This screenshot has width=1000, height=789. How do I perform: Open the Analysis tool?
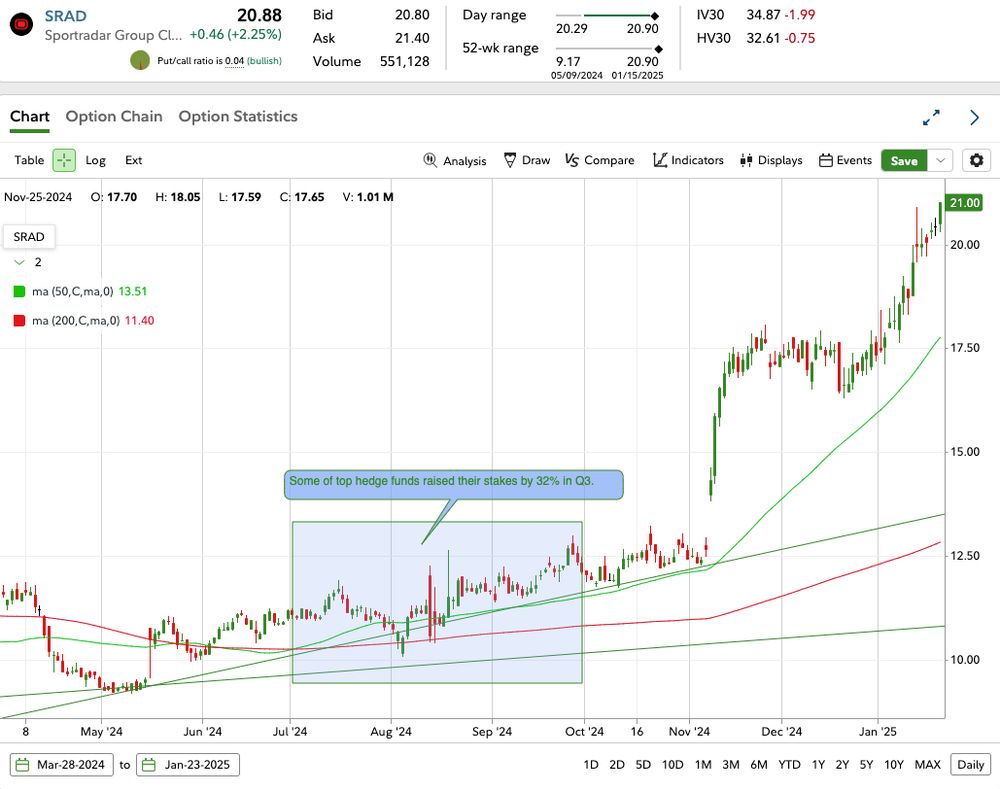click(x=455, y=160)
